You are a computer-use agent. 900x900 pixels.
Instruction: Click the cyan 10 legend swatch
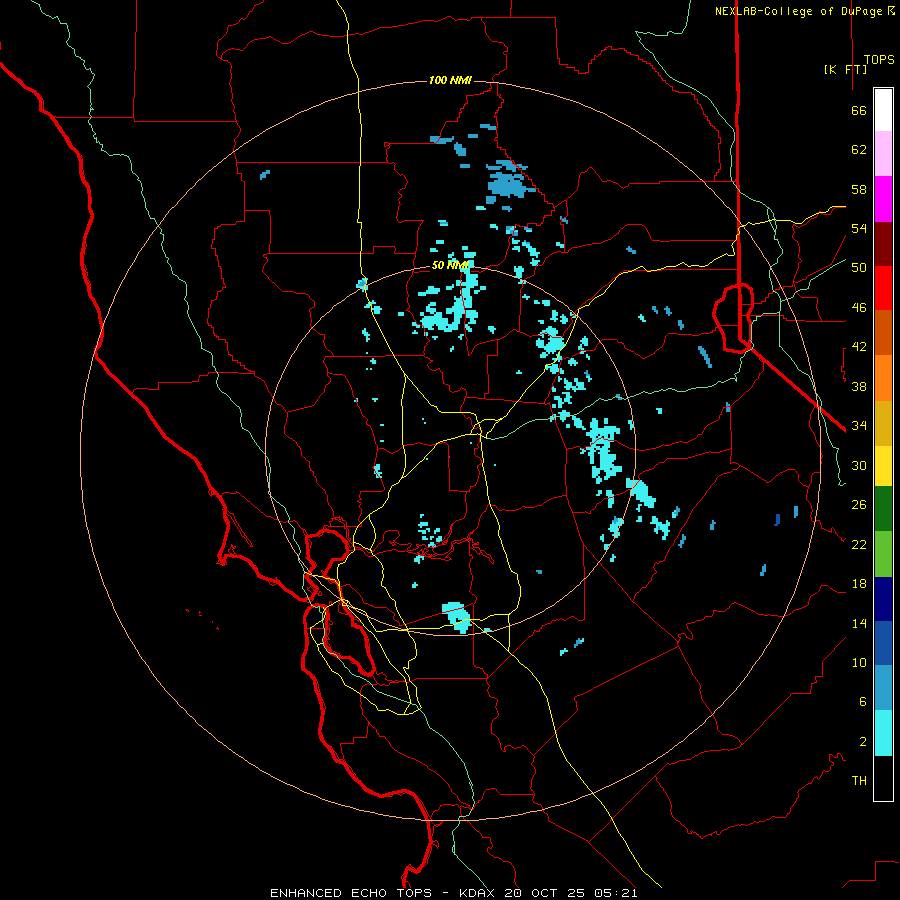(x=883, y=733)
